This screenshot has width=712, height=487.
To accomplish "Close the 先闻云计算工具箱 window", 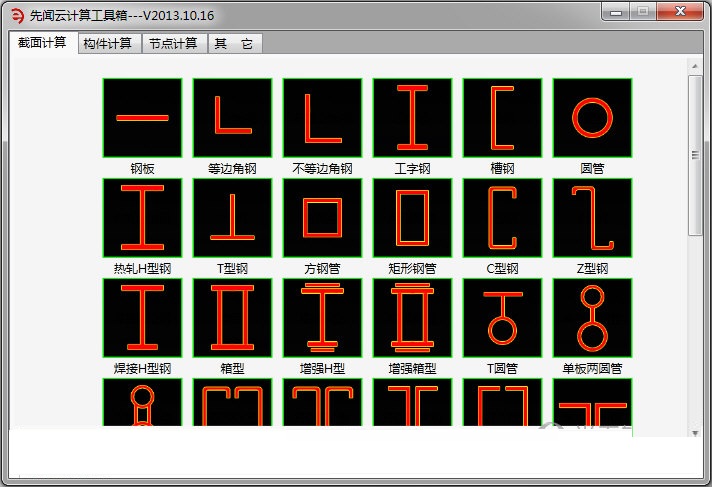I will [680, 12].
